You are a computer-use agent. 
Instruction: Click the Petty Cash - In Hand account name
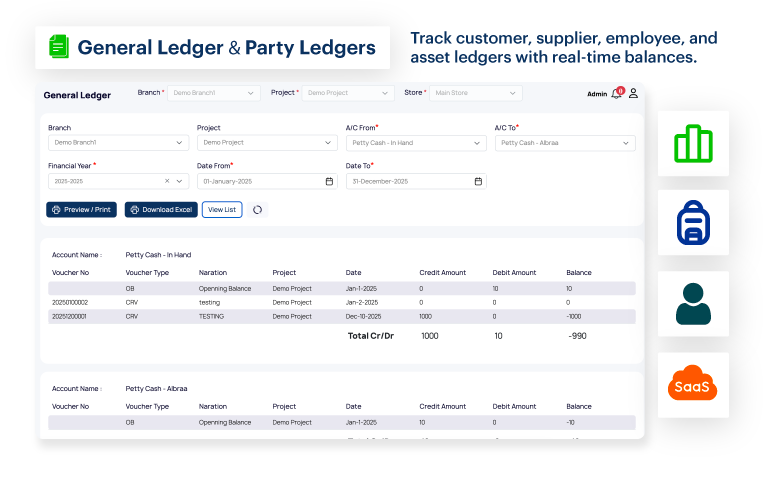(x=158, y=255)
